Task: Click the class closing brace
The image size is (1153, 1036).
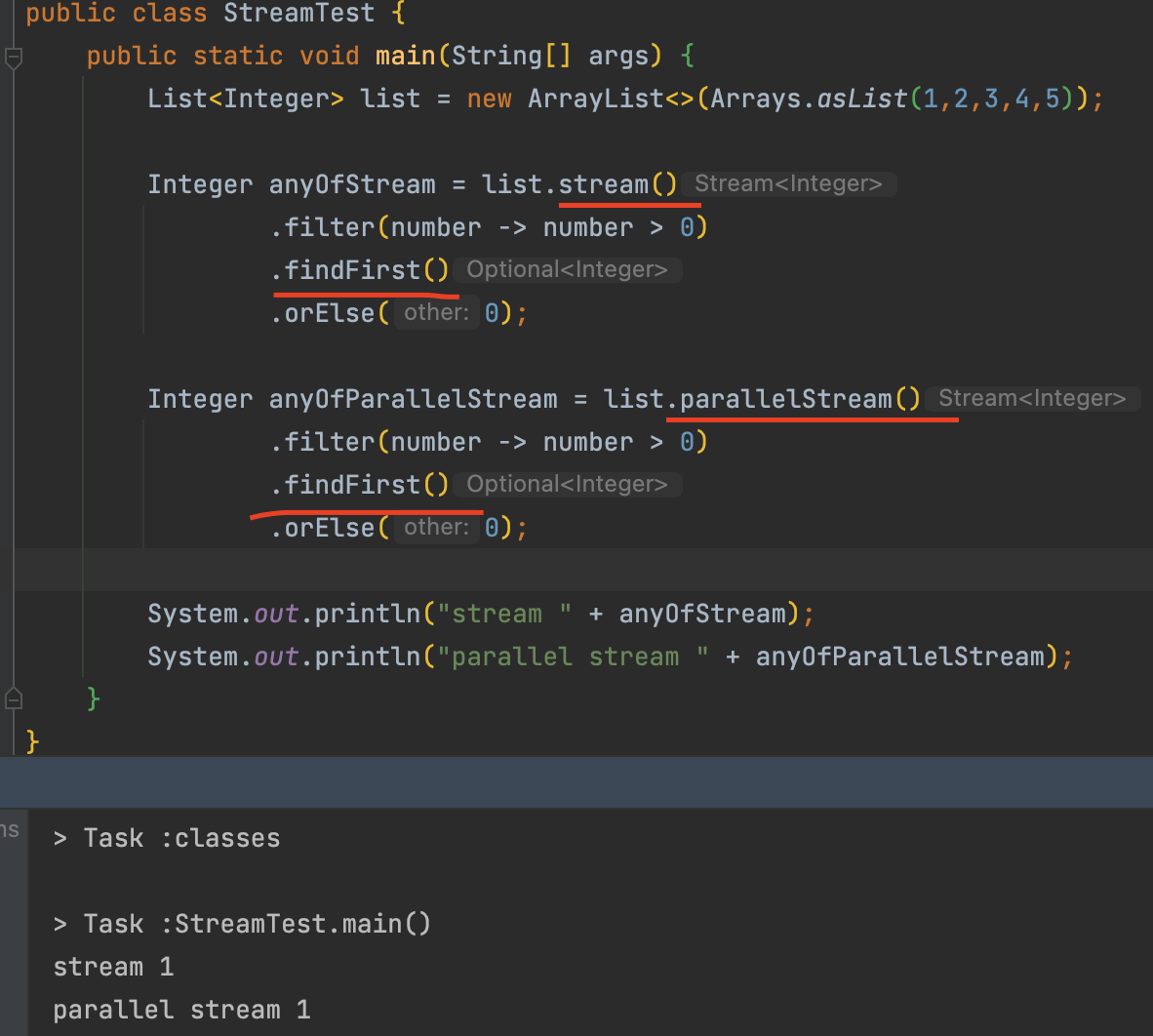Action: pyautogui.click(x=31, y=741)
